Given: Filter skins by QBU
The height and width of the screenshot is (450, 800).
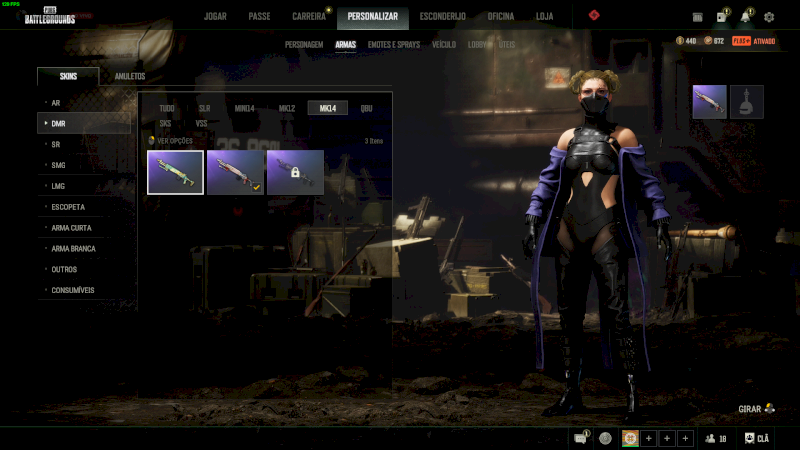Looking at the screenshot, I should tap(366, 108).
